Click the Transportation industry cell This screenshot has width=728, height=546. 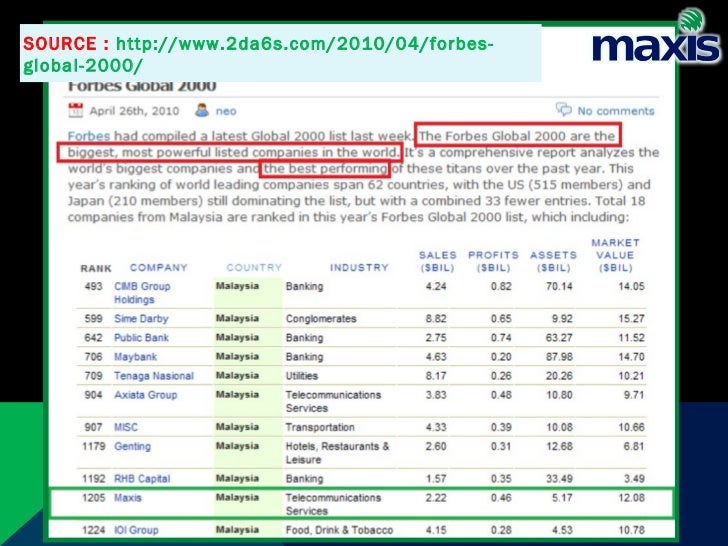coord(320,427)
